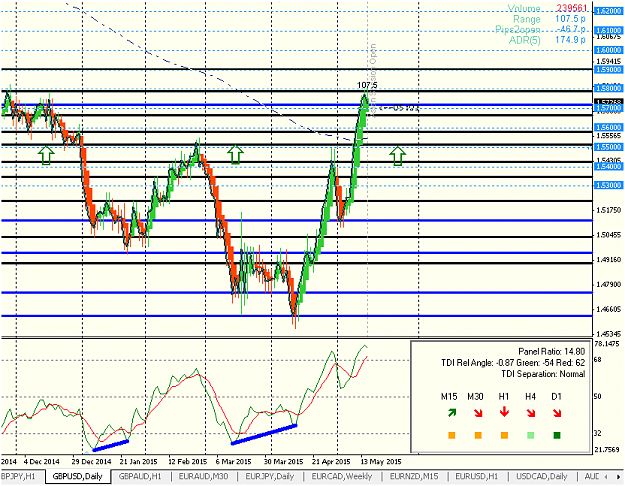Click the 21 Jan 2015 date label

[138, 462]
